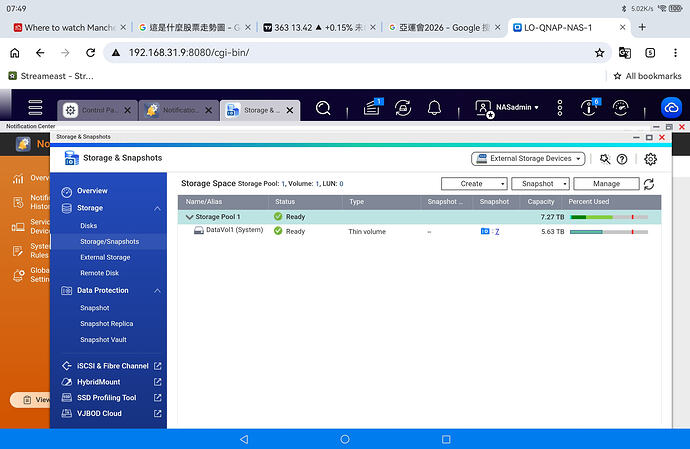Bookmark this page with star icon

pos(599,53)
